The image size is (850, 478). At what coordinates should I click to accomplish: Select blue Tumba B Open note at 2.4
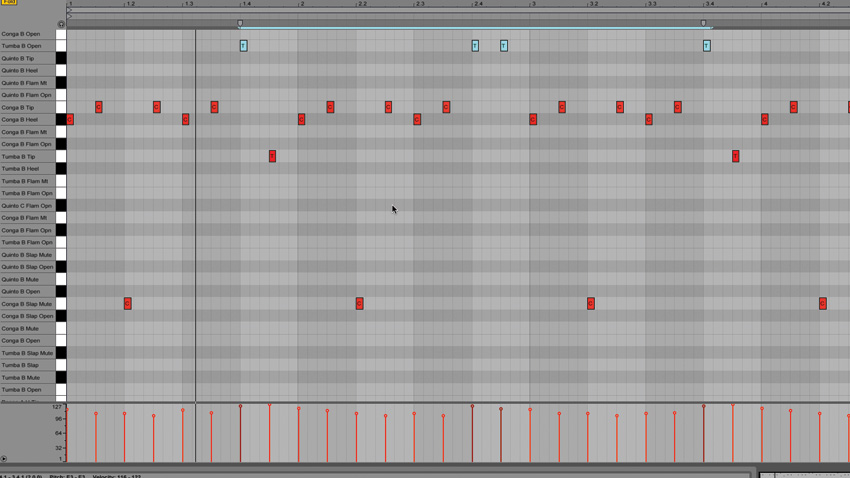pyautogui.click(x=475, y=46)
